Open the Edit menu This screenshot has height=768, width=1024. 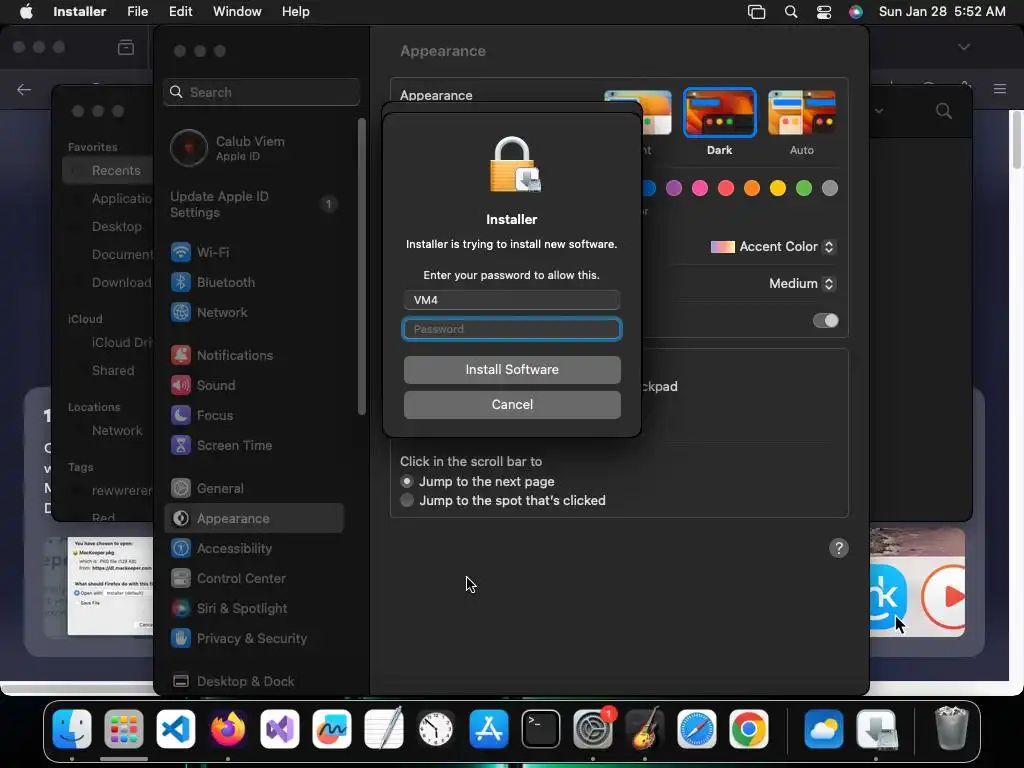click(x=180, y=12)
